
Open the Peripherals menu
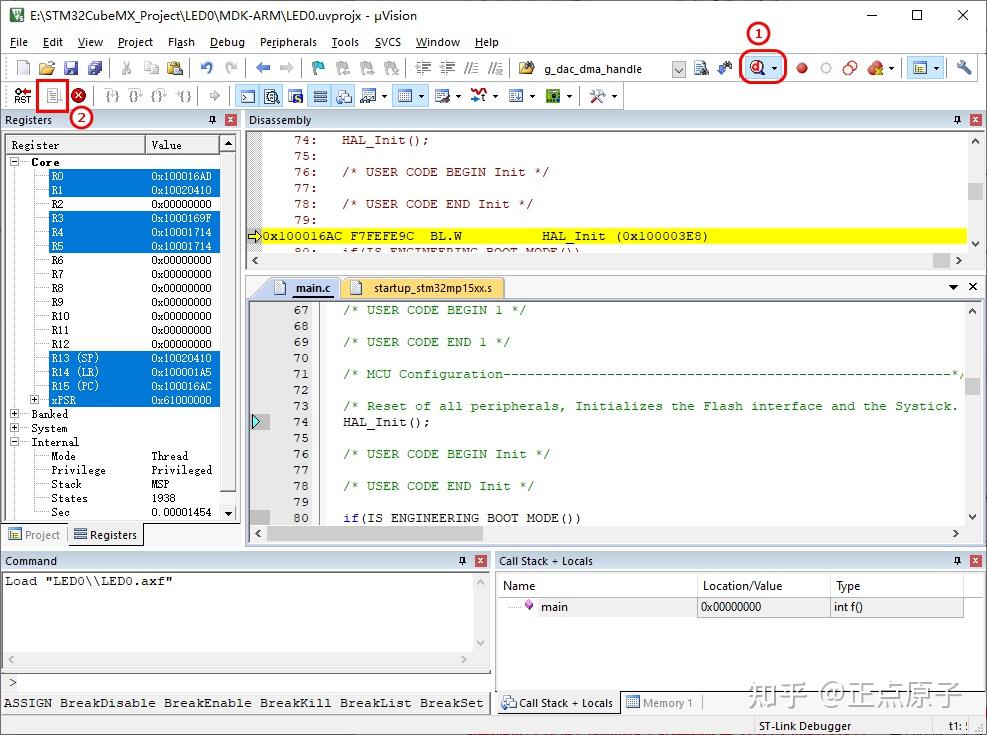pyautogui.click(x=288, y=42)
